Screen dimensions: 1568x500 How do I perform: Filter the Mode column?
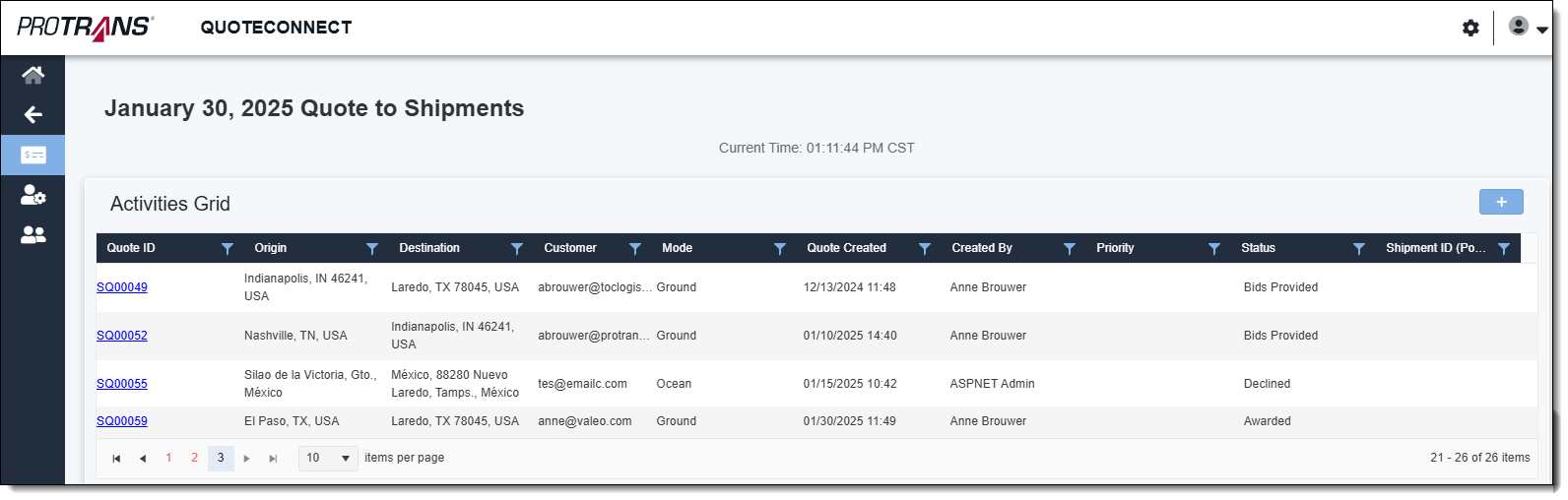pyautogui.click(x=780, y=249)
